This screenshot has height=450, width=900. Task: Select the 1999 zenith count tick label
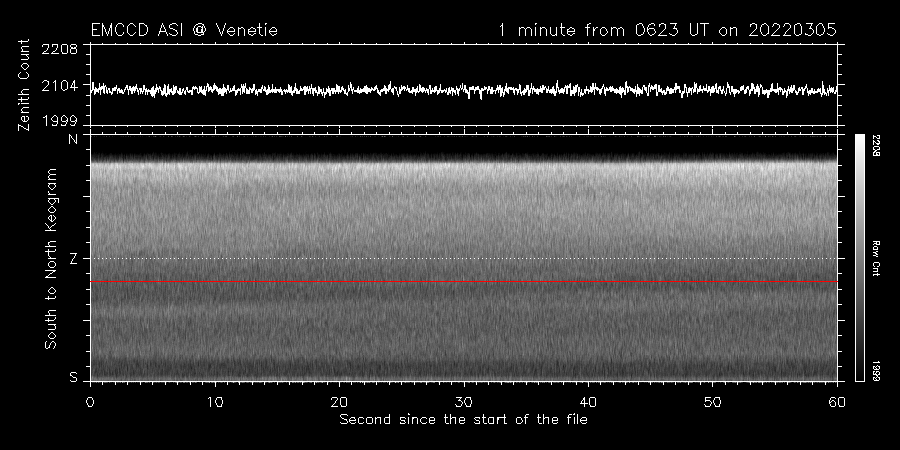pos(60,121)
